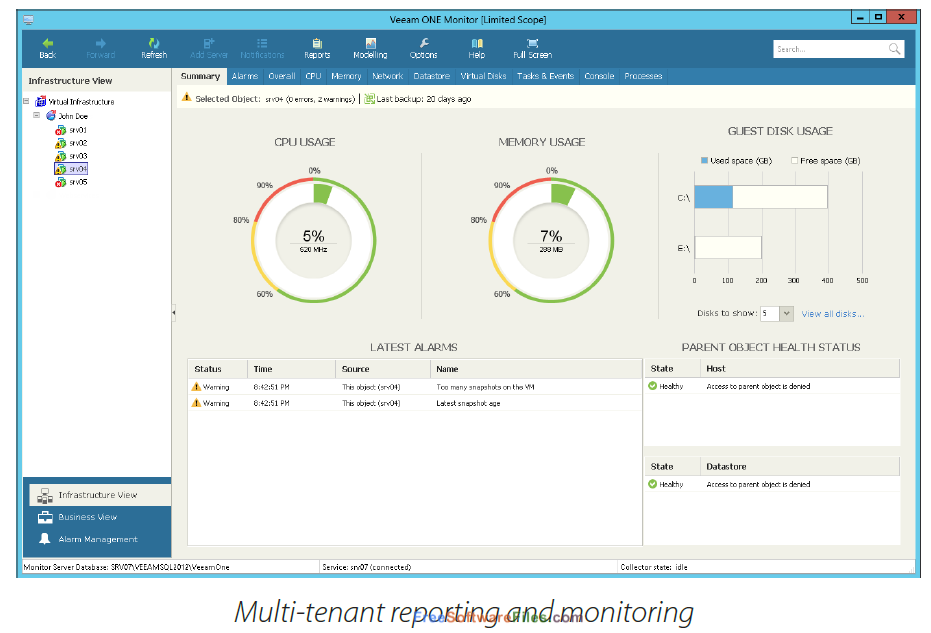This screenshot has height=633, width=931.
Task: Open the Network tab
Action: coord(388,76)
